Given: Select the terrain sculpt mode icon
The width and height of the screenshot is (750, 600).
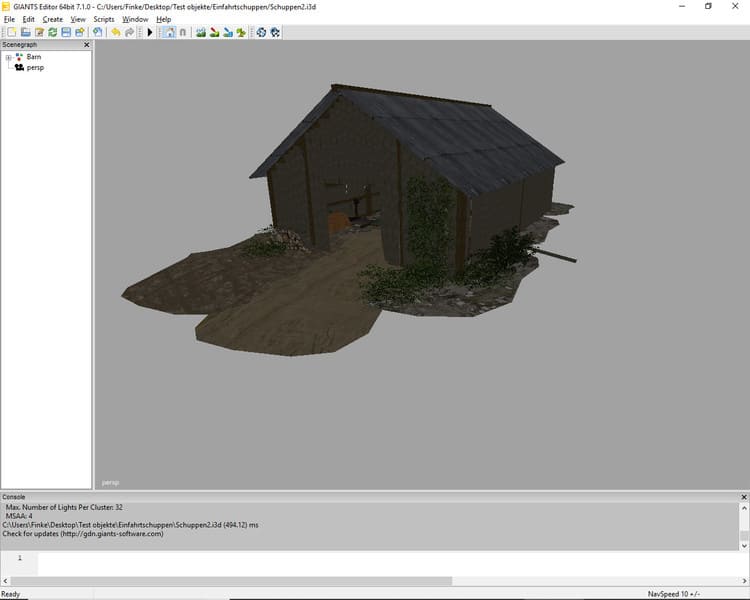Looking at the screenshot, I should coord(201,33).
